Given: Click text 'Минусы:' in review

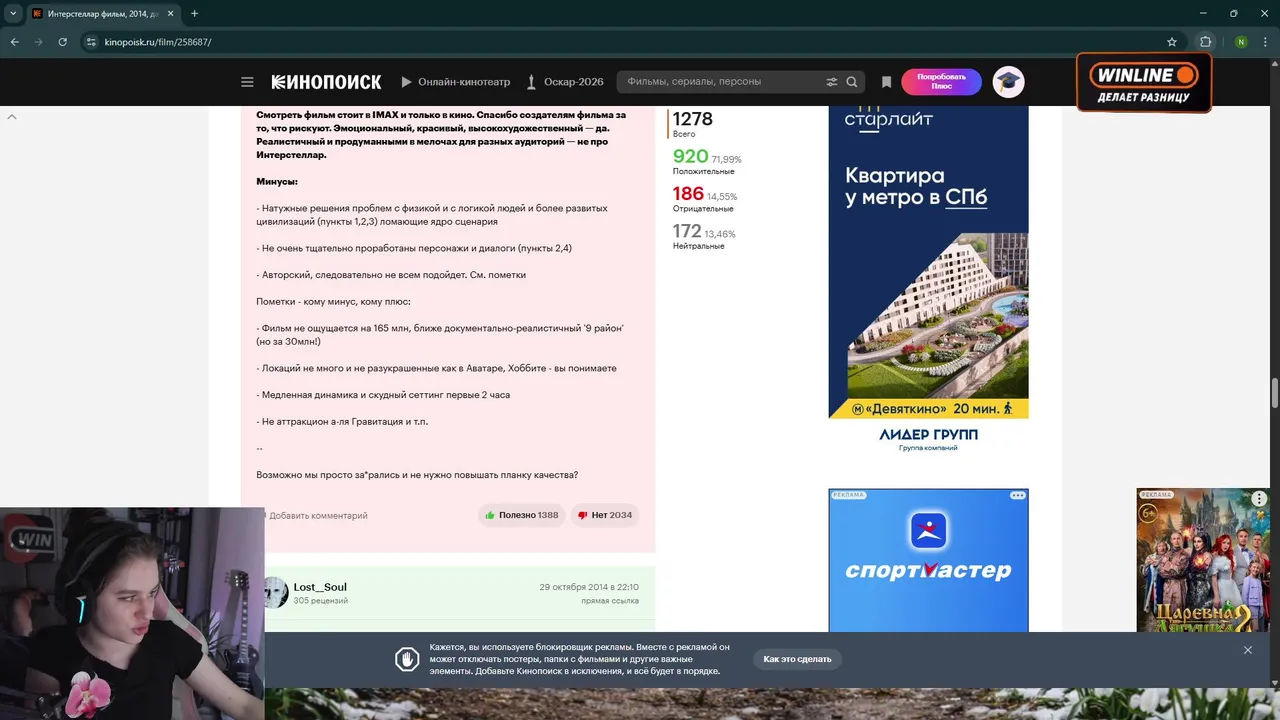Looking at the screenshot, I should click(277, 181).
